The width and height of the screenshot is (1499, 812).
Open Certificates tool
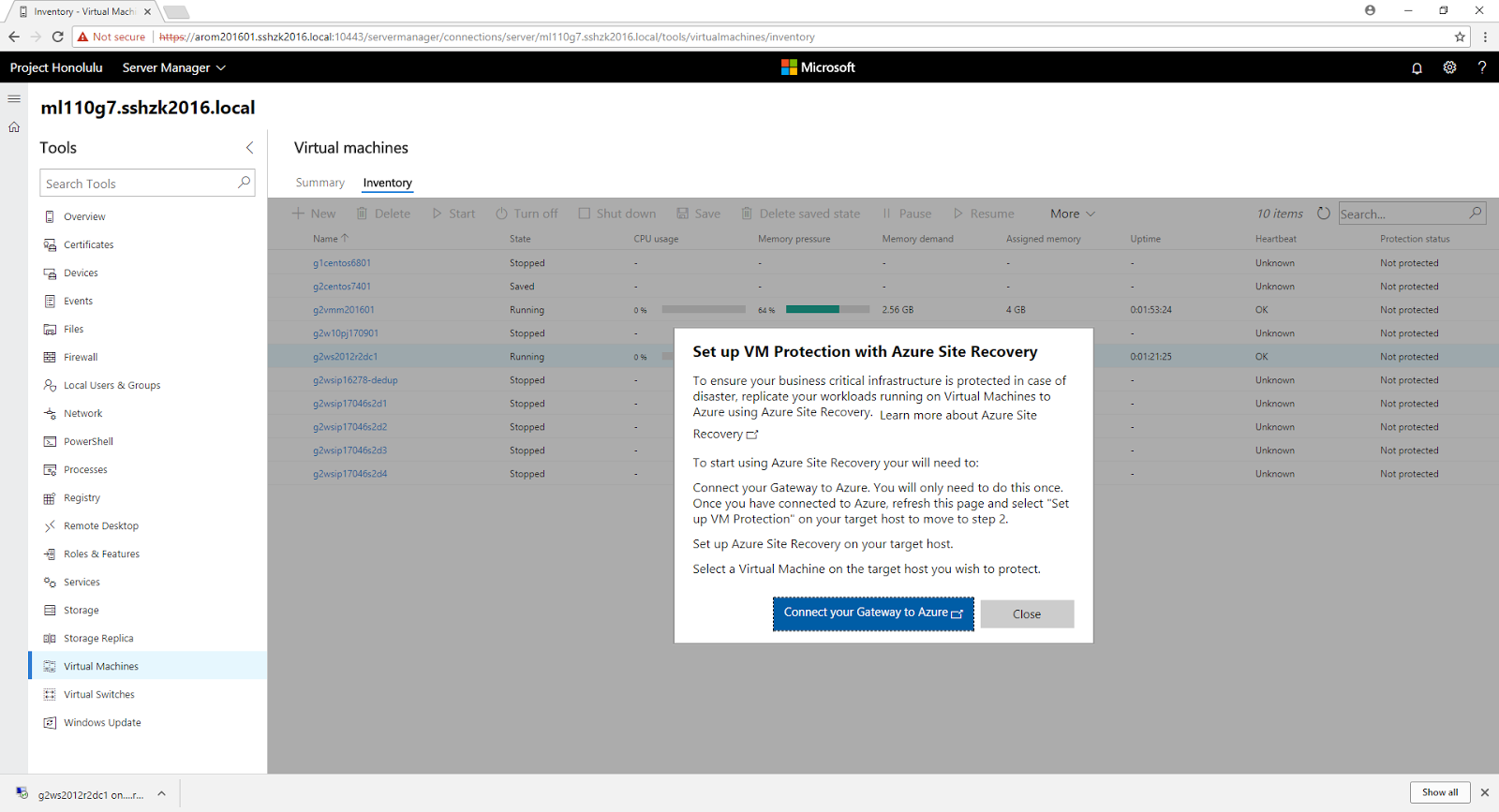pyautogui.click(x=88, y=244)
